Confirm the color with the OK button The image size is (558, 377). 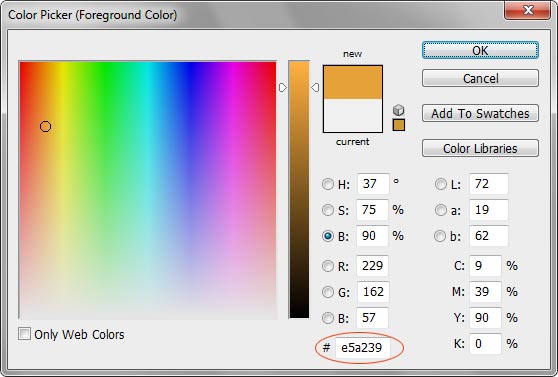(480, 50)
